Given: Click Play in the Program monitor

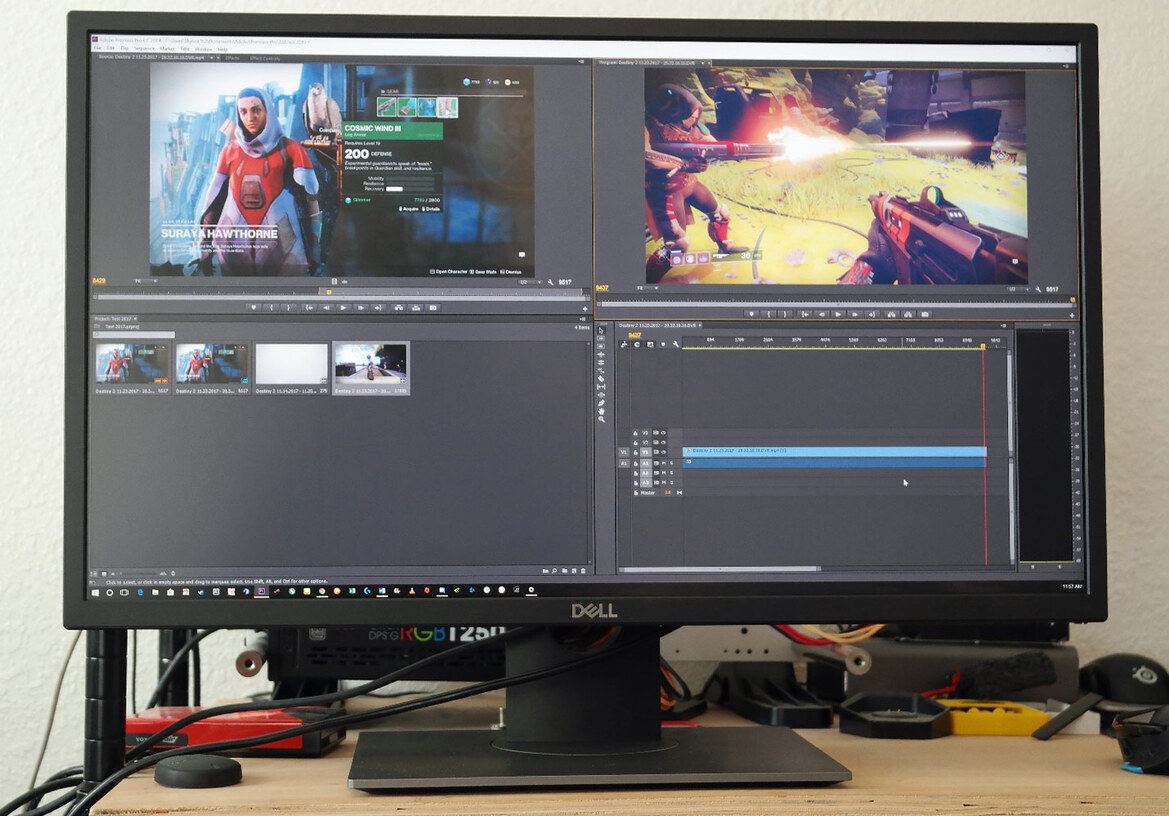Looking at the screenshot, I should [x=839, y=314].
